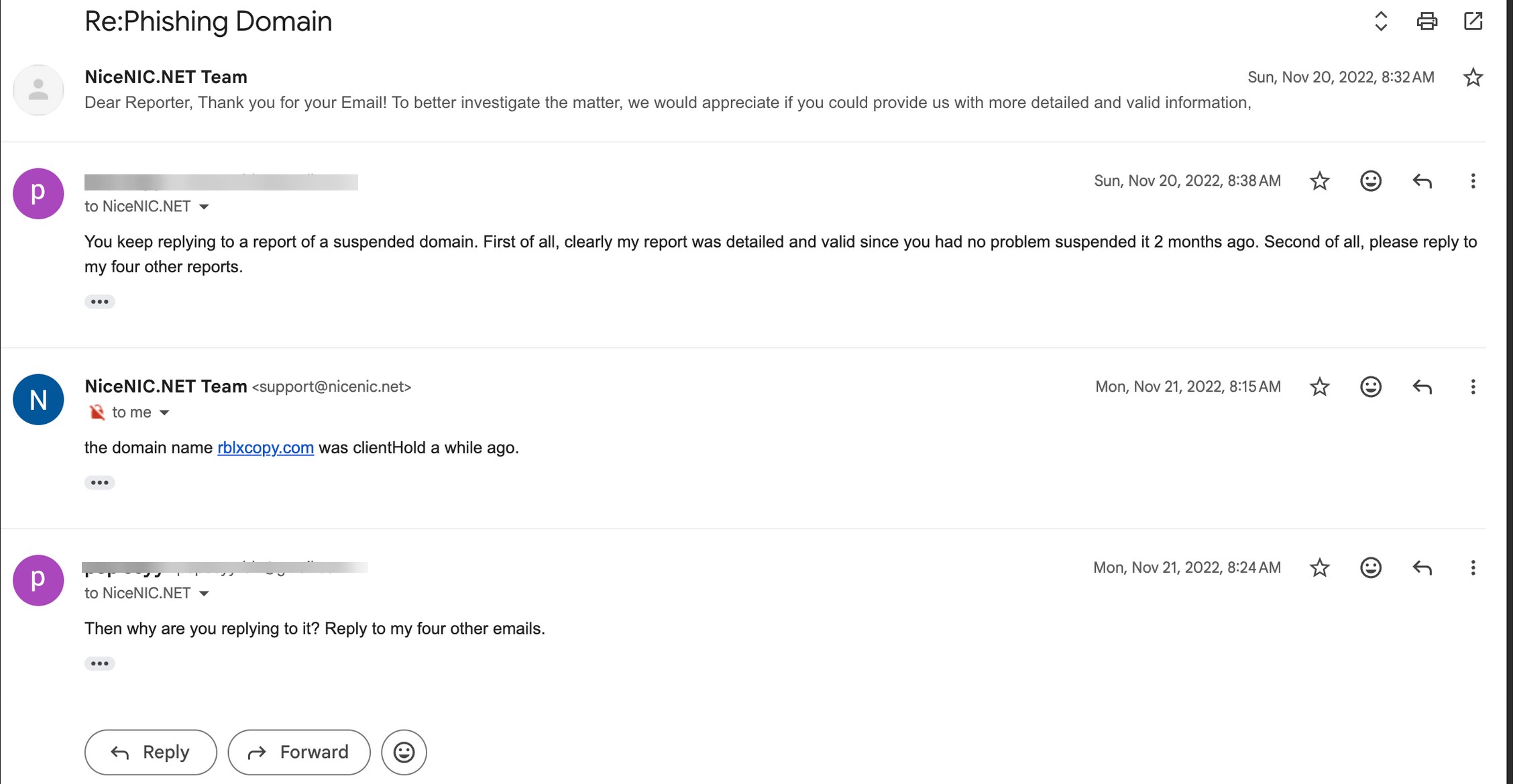The image size is (1513, 784).
Task: Add emoji reaction to 8:24 AM message
Action: point(1370,568)
